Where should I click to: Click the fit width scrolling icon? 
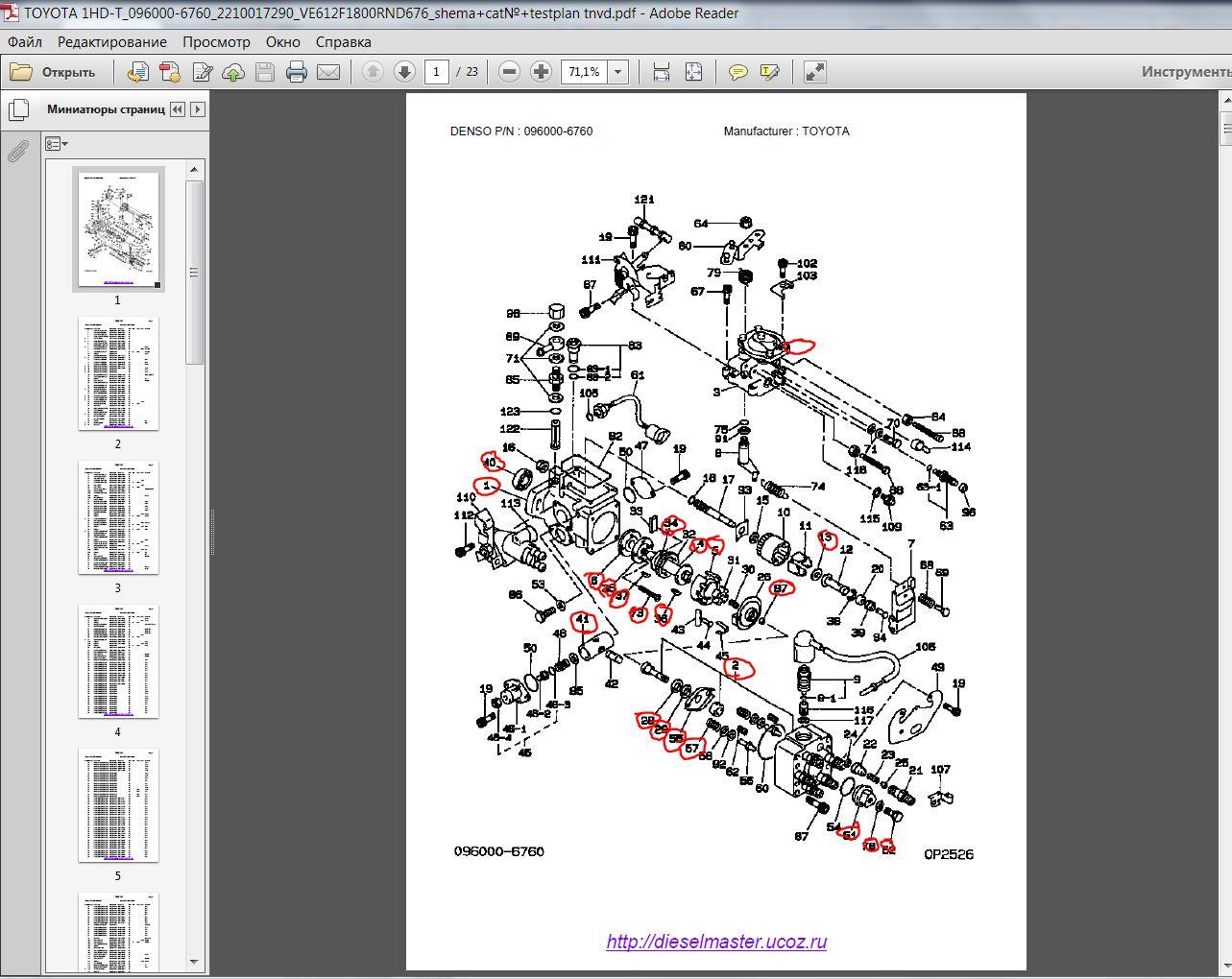pyautogui.click(x=662, y=72)
